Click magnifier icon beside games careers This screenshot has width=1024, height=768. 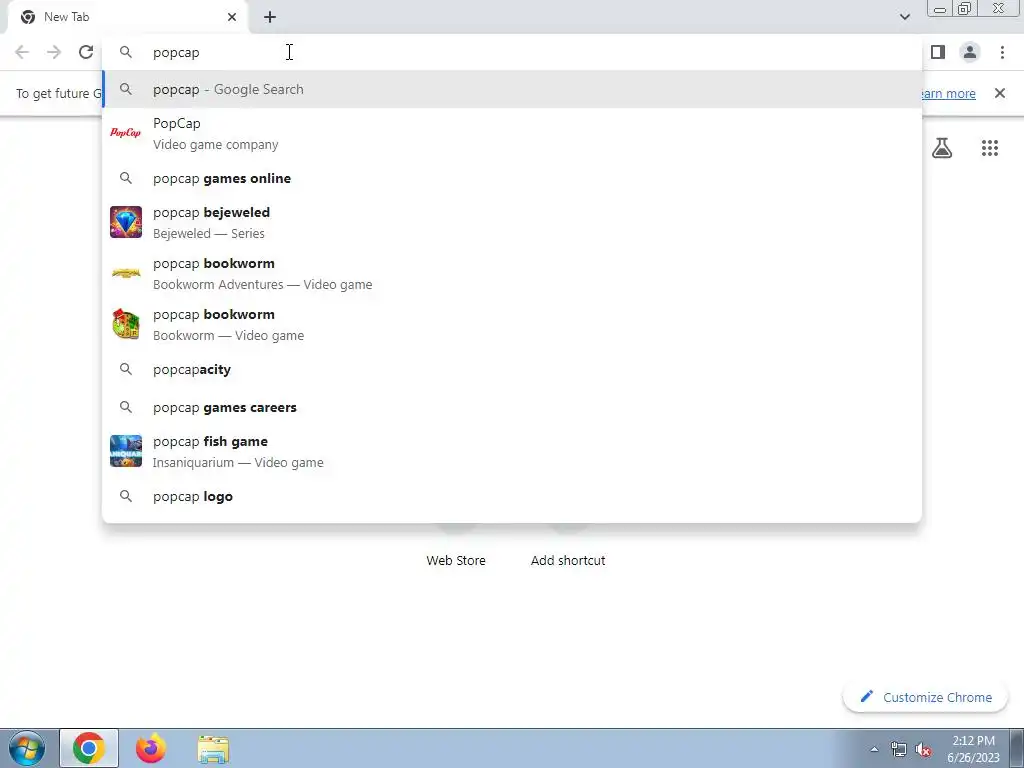tap(125, 407)
